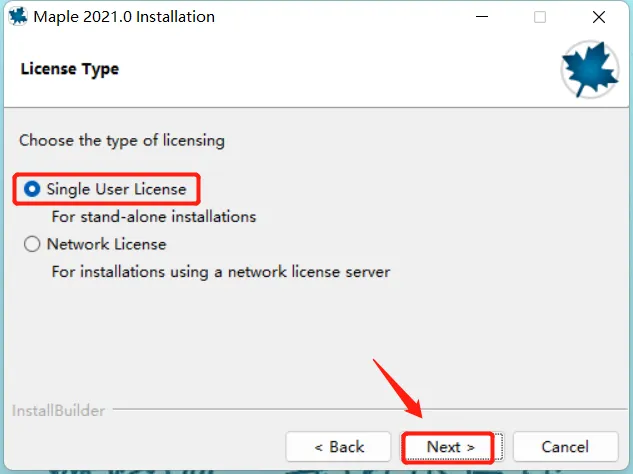Click the InstallBuilder label
The height and width of the screenshot is (474, 633).
click(x=59, y=411)
